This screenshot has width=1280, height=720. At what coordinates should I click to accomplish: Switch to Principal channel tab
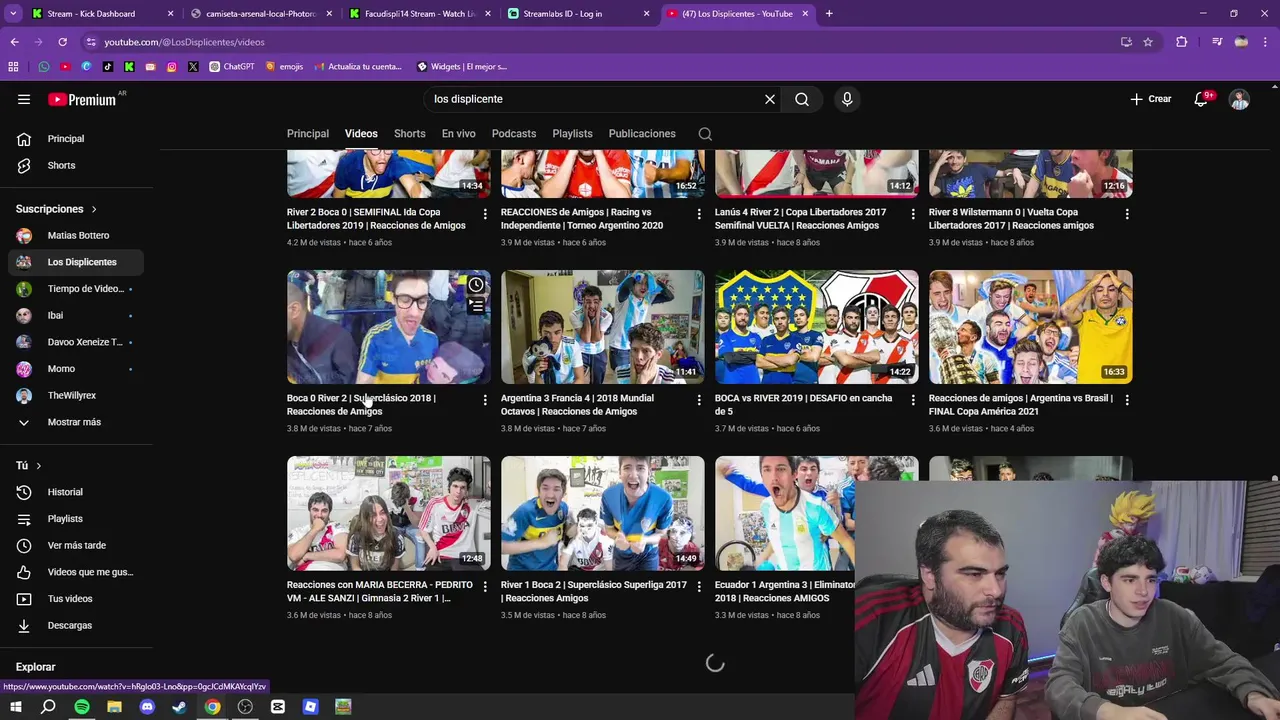(308, 134)
